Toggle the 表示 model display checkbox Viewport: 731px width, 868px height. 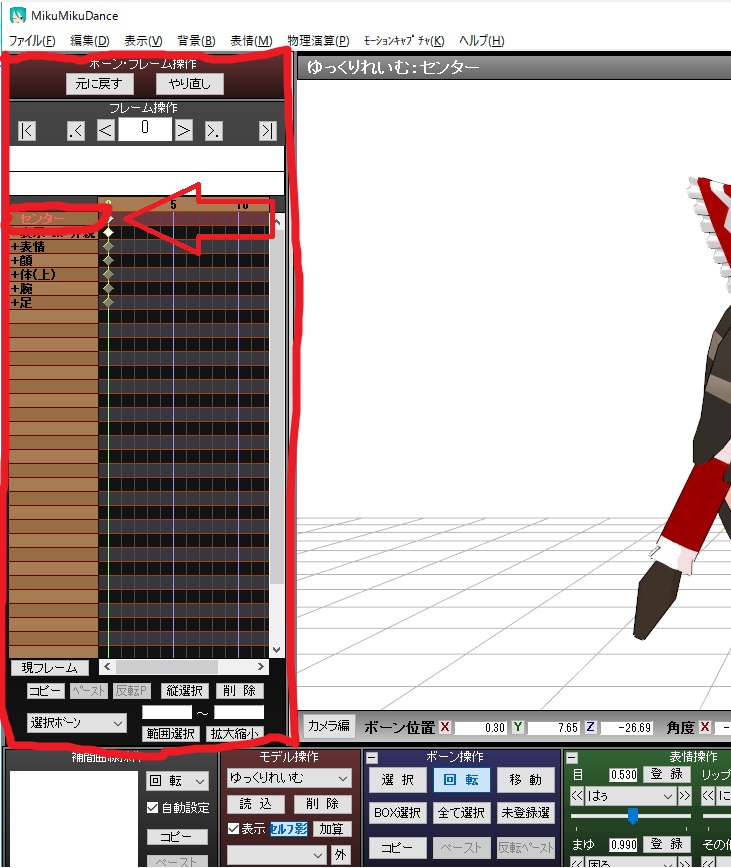point(234,828)
